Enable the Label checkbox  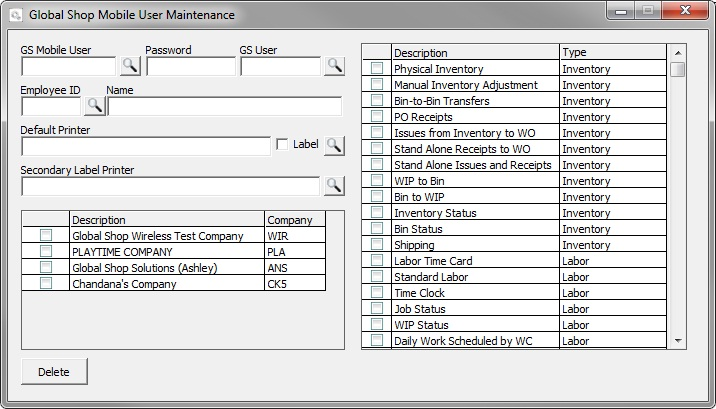tap(282, 145)
